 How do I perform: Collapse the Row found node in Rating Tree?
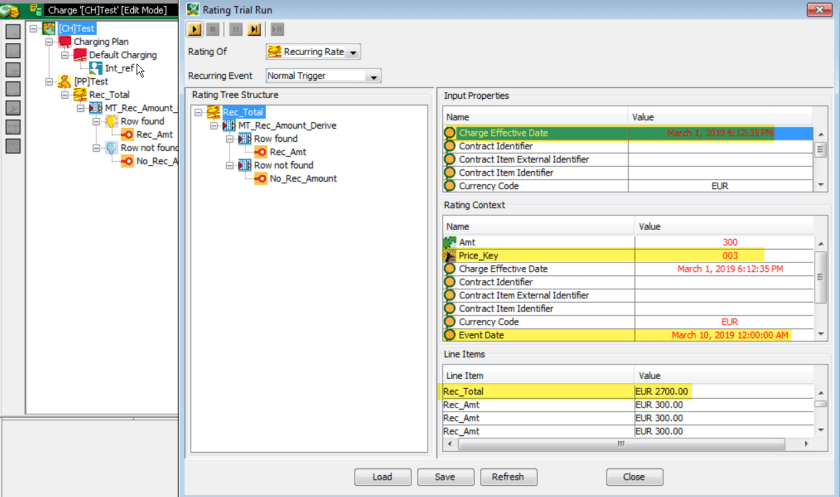[x=230, y=139]
